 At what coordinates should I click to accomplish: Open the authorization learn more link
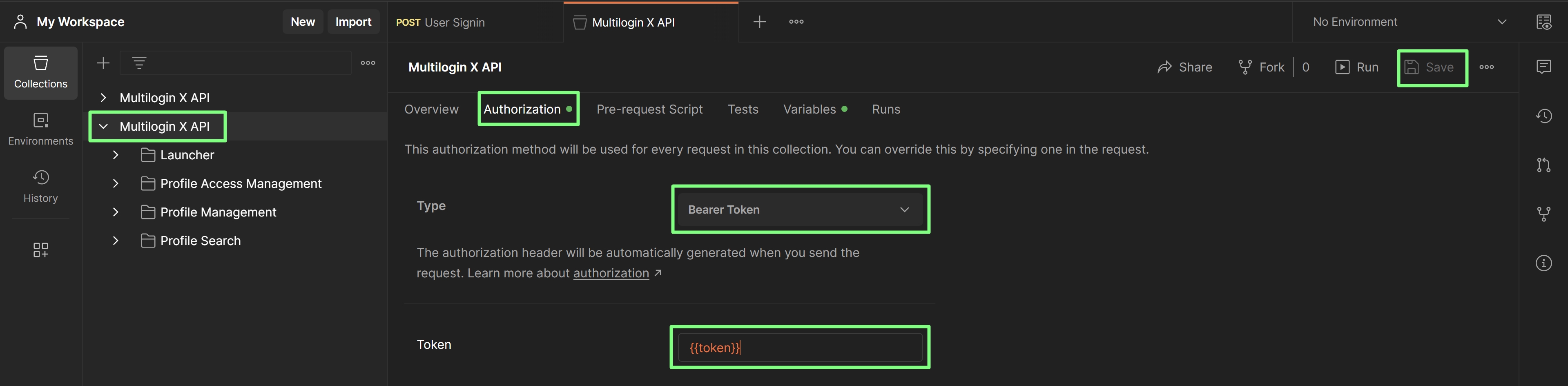pyautogui.click(x=611, y=273)
